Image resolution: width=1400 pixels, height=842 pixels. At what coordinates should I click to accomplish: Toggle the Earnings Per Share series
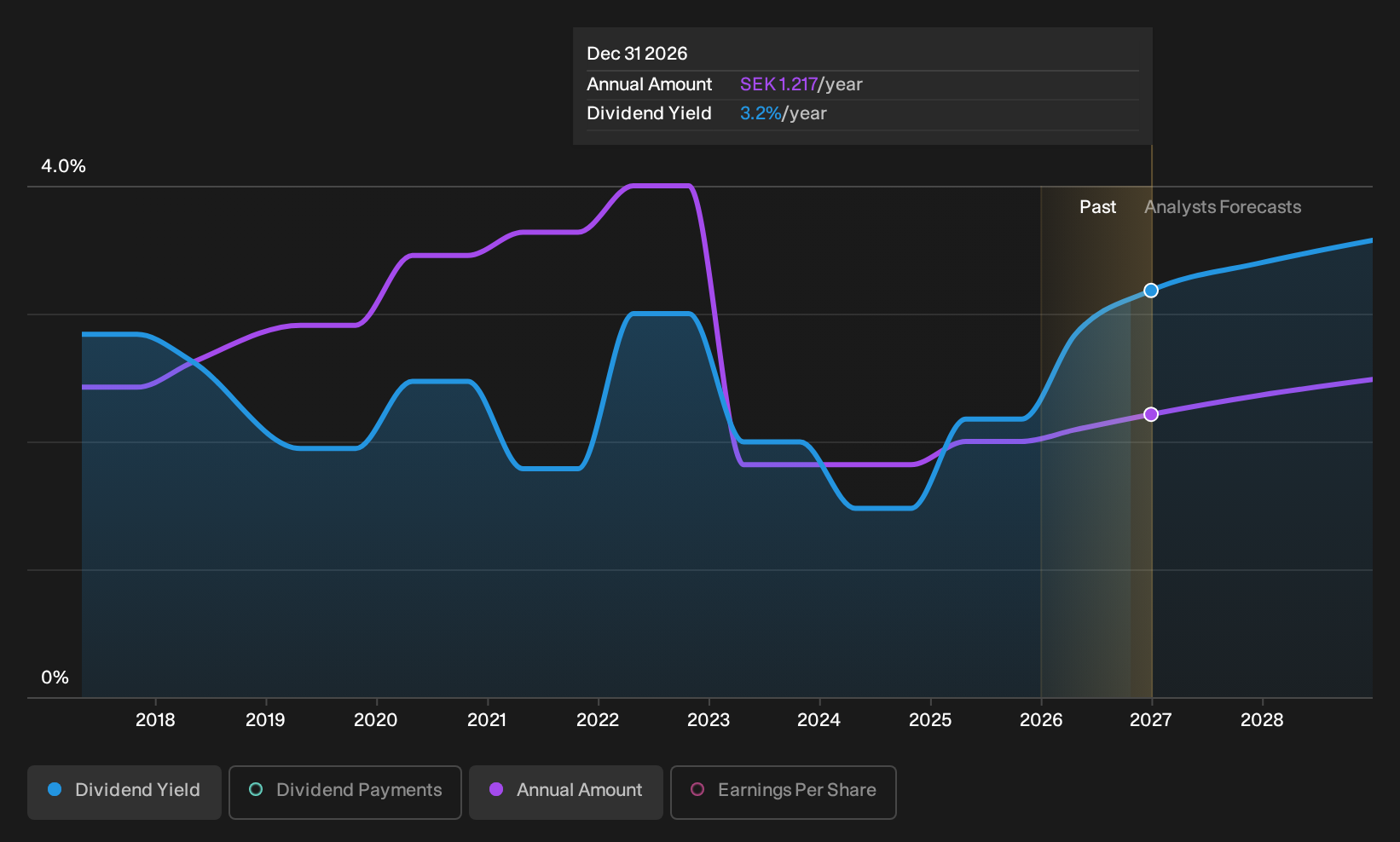click(x=784, y=792)
